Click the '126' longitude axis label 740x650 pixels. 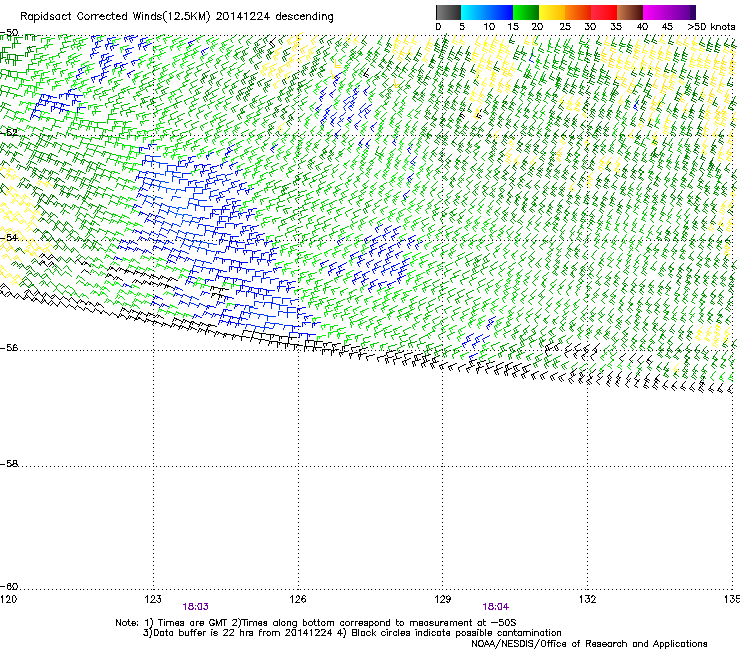coord(298,599)
